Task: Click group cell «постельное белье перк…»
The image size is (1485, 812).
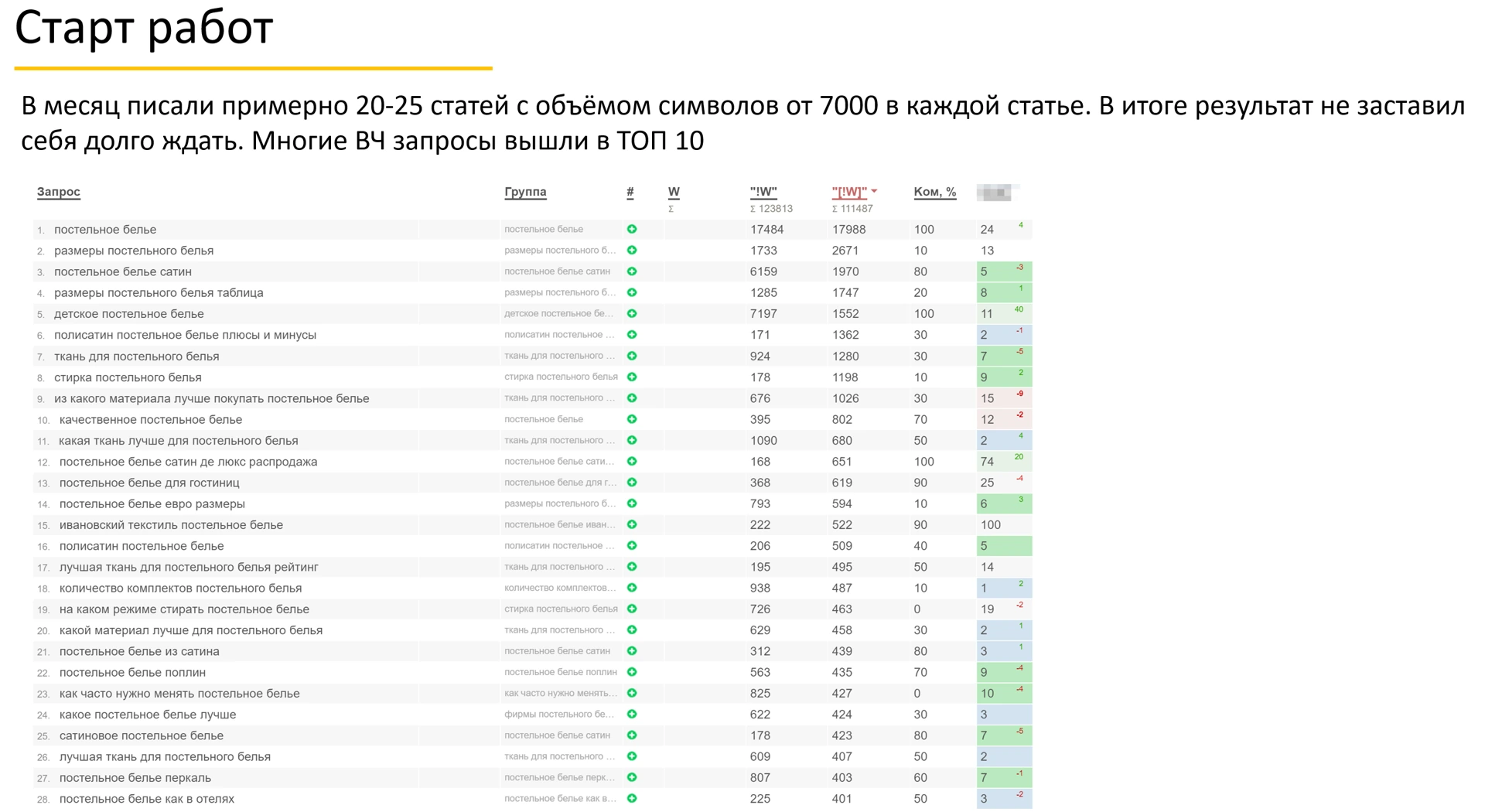Action: 561,778
